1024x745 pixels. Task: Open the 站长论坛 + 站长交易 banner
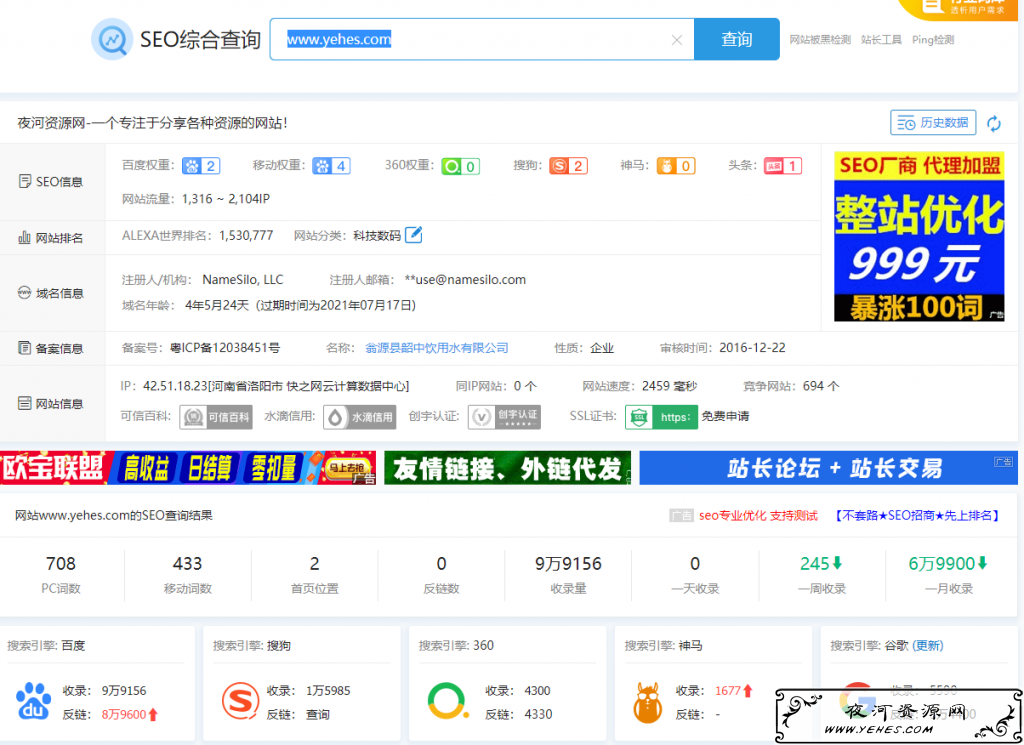click(828, 468)
